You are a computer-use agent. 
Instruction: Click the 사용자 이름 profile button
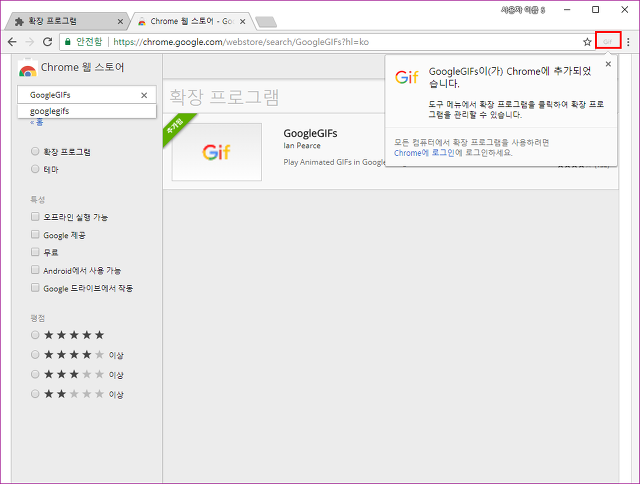click(x=523, y=10)
